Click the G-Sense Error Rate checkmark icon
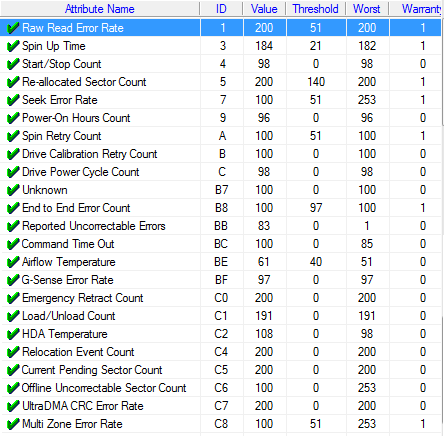 [13, 280]
